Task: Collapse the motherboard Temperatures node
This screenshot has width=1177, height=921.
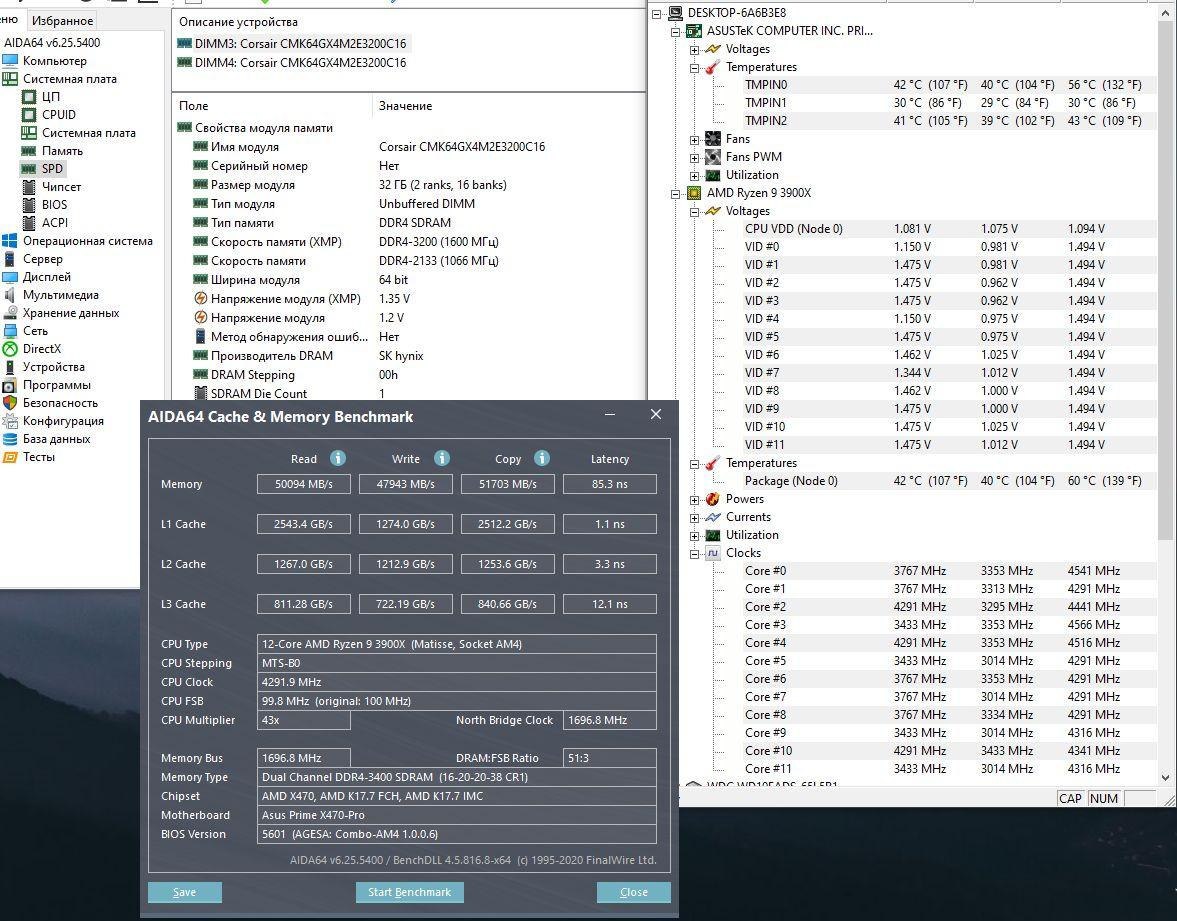Action: [x=694, y=68]
